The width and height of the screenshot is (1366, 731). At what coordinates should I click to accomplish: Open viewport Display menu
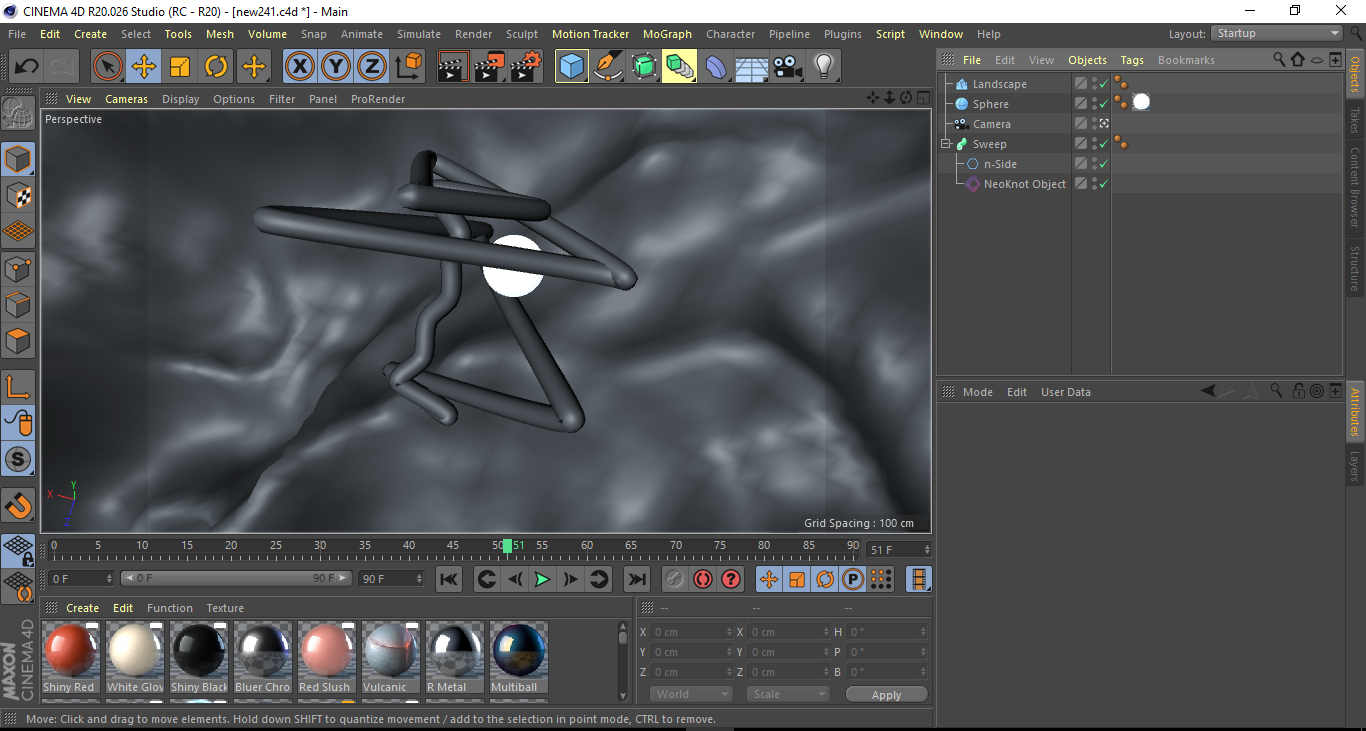[x=181, y=99]
